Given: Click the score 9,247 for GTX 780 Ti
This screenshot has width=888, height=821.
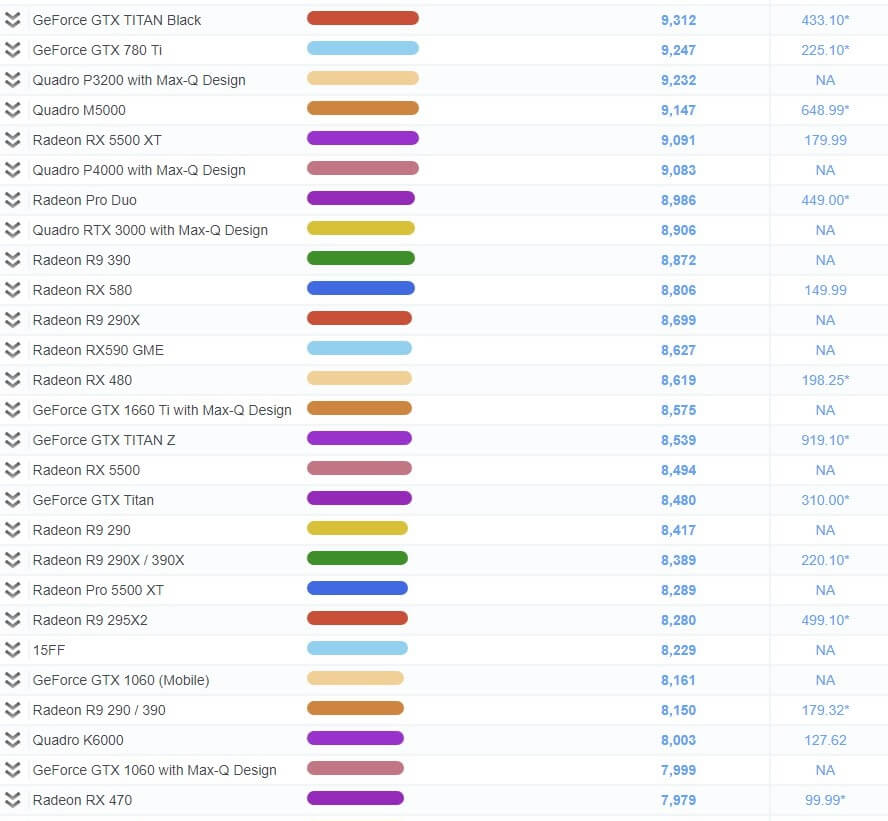Looking at the screenshot, I should [678, 50].
